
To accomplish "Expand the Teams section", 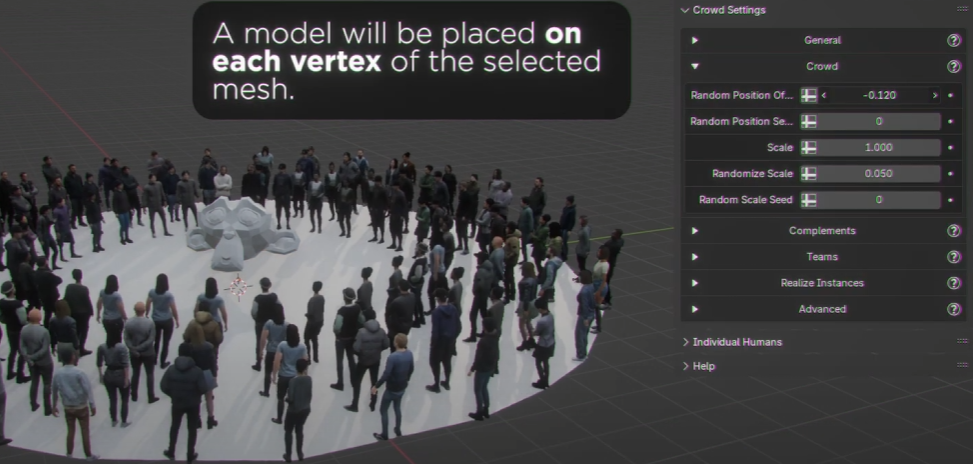I will pyautogui.click(x=695, y=257).
